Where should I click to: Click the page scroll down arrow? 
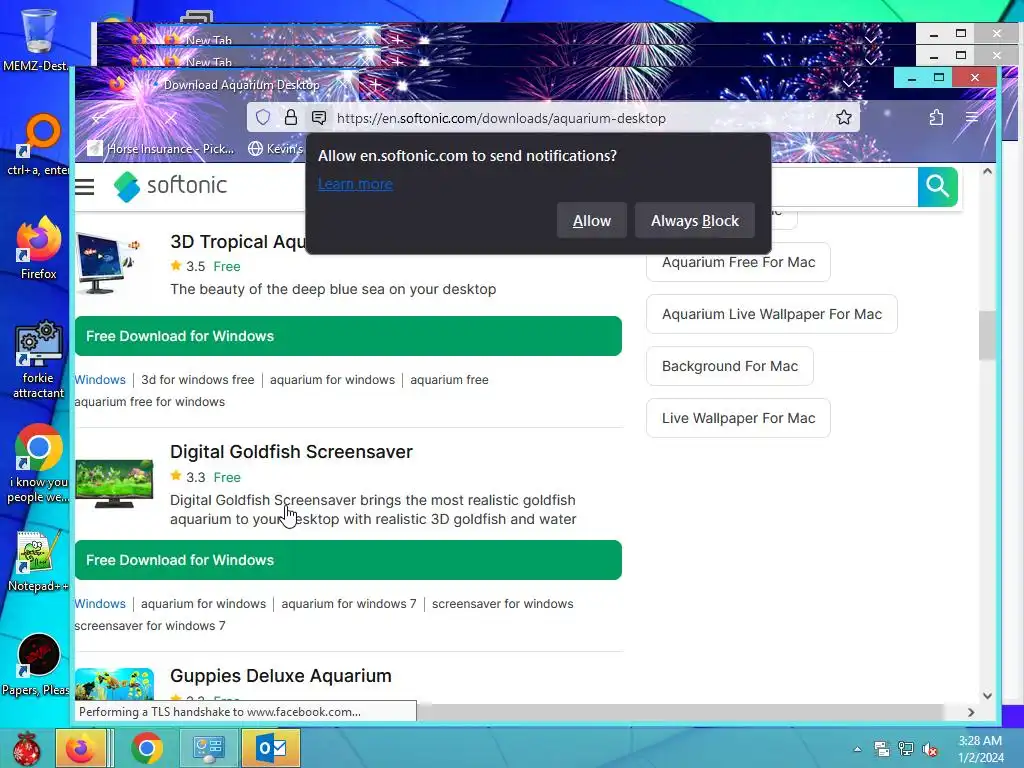pos(987,696)
